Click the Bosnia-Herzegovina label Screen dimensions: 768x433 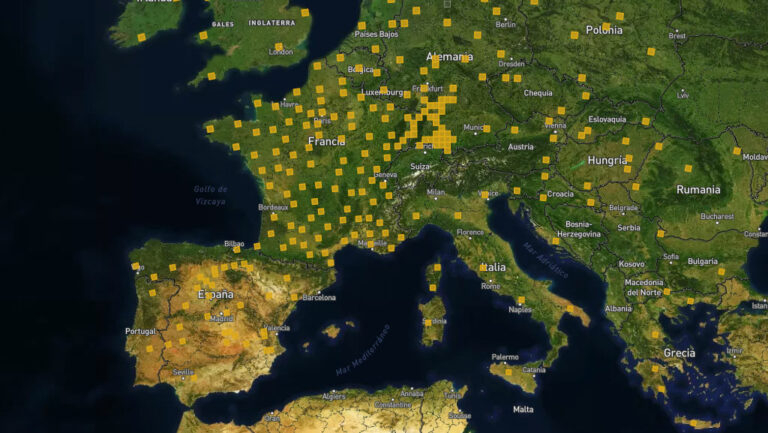coord(579,229)
